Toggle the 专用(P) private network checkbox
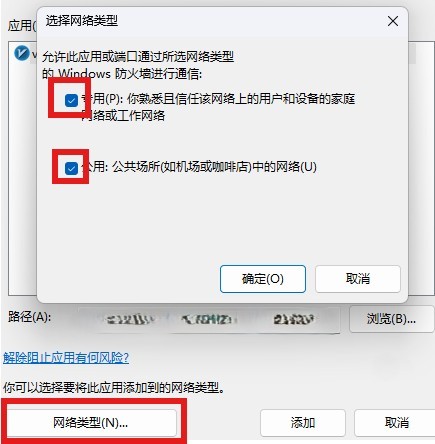This screenshot has width=435, height=444. point(71,100)
